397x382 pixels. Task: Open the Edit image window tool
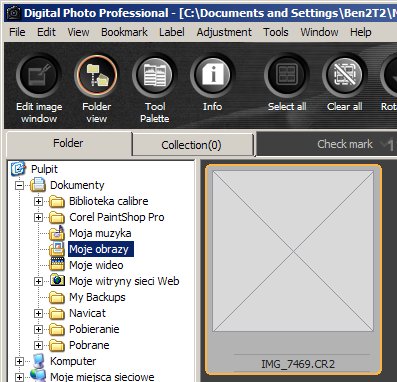pyautogui.click(x=39, y=76)
